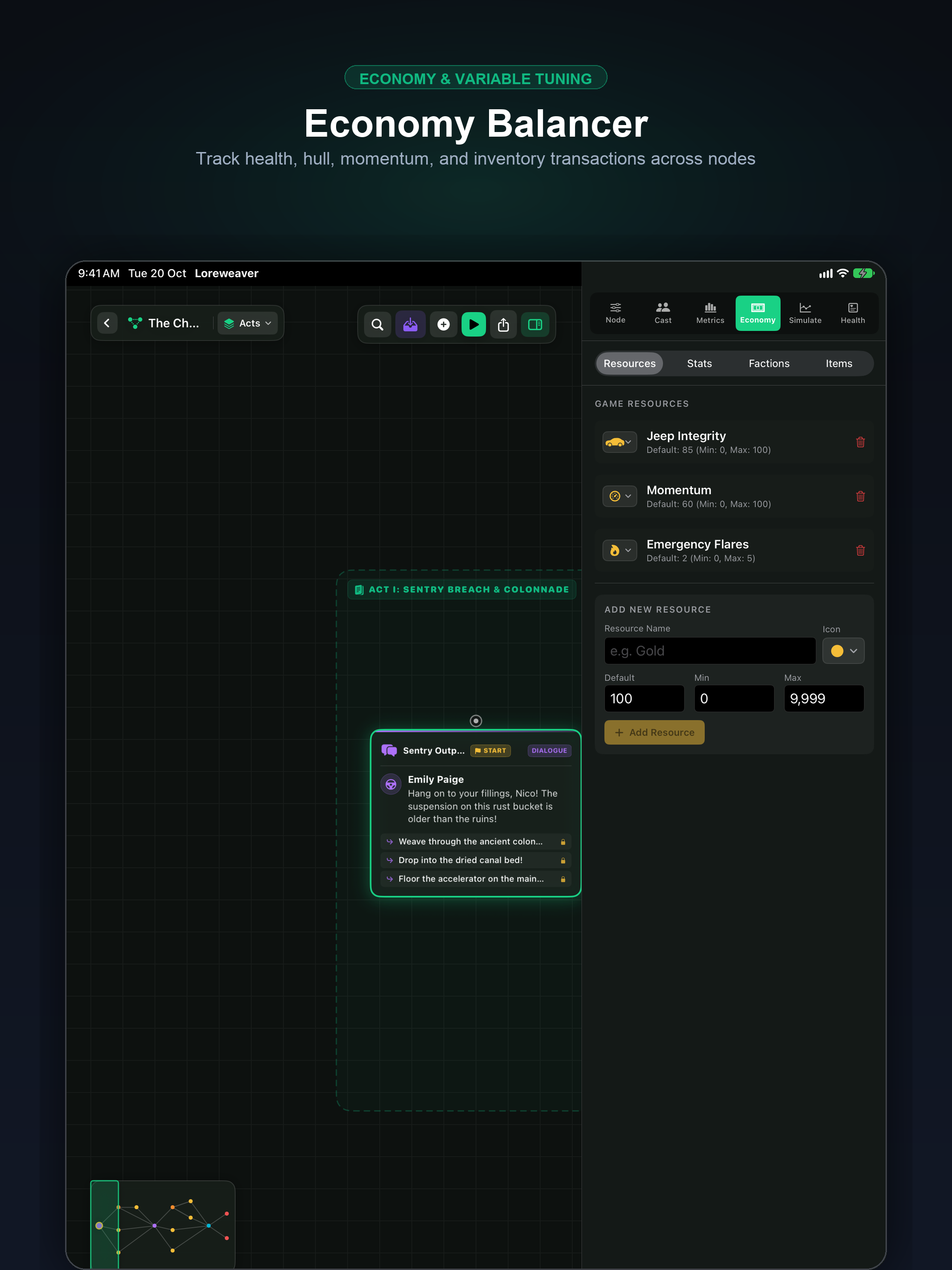
Task: Select choice "Drop into the dried canal bed!"
Action: (x=476, y=860)
